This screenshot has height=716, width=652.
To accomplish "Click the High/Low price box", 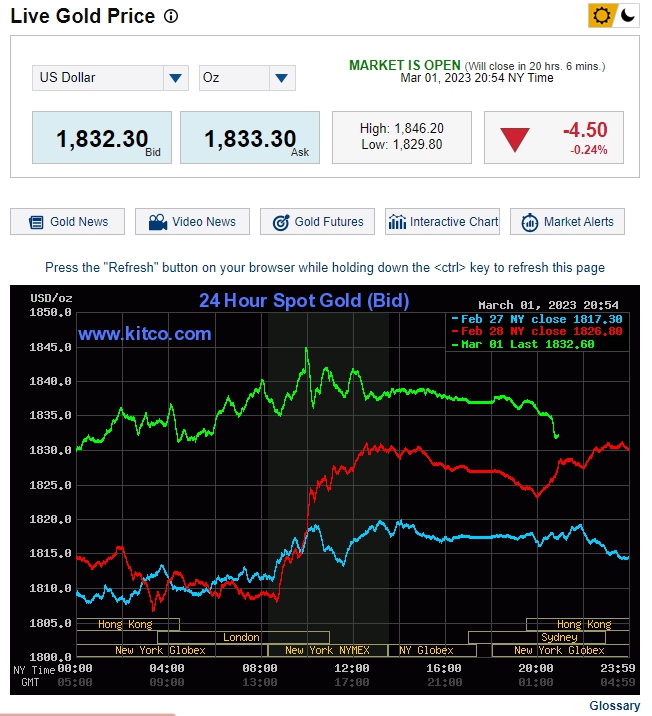I will 402,137.
